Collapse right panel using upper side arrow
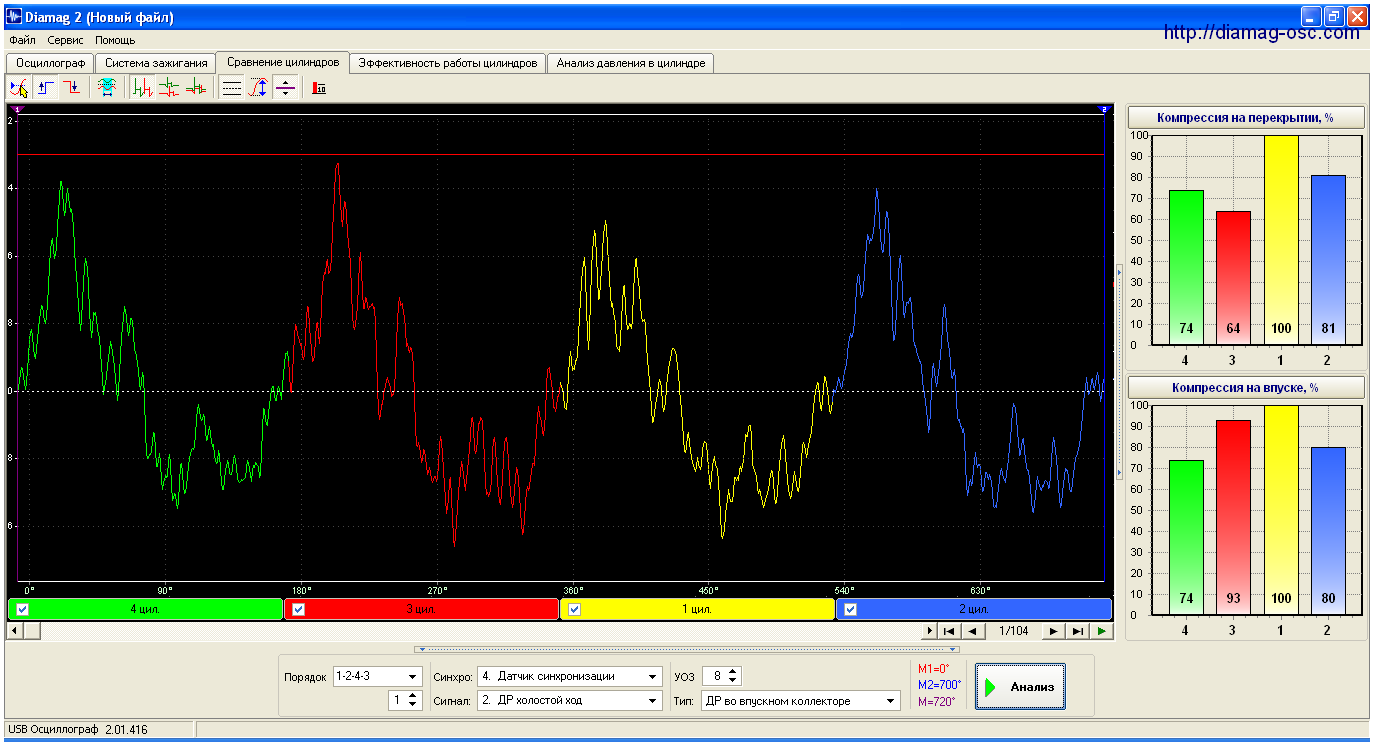This screenshot has width=1374, height=742. pyautogui.click(x=1119, y=271)
